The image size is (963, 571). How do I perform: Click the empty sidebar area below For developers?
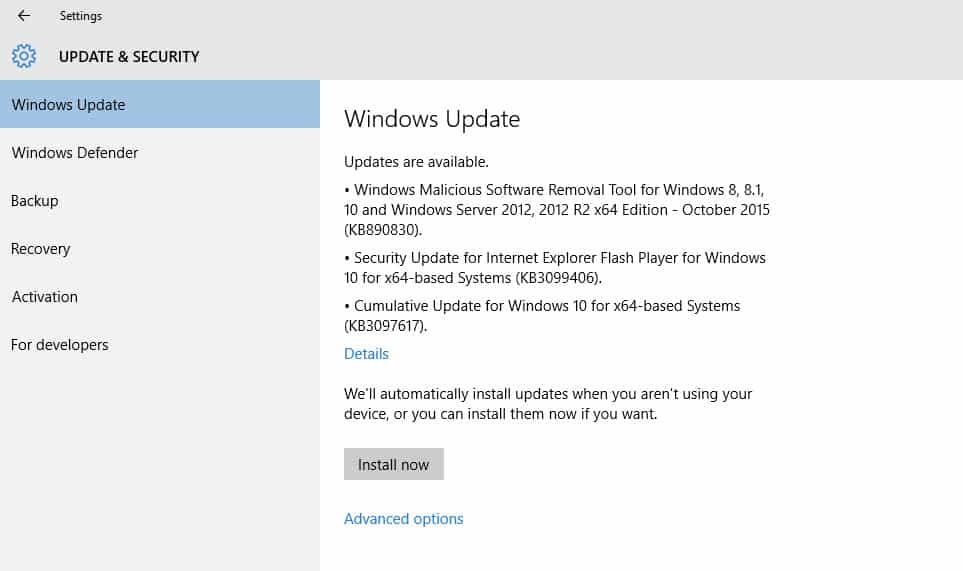160,460
